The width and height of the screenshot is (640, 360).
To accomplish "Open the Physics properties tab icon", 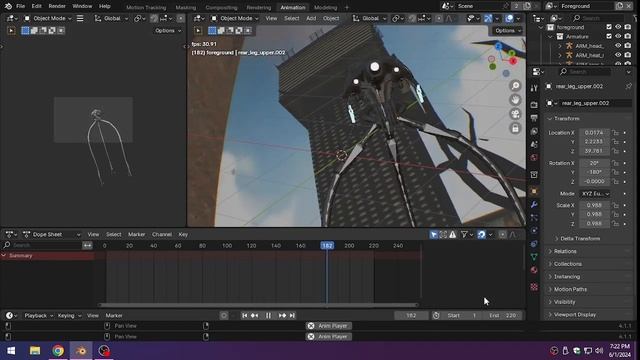I will [x=534, y=231].
